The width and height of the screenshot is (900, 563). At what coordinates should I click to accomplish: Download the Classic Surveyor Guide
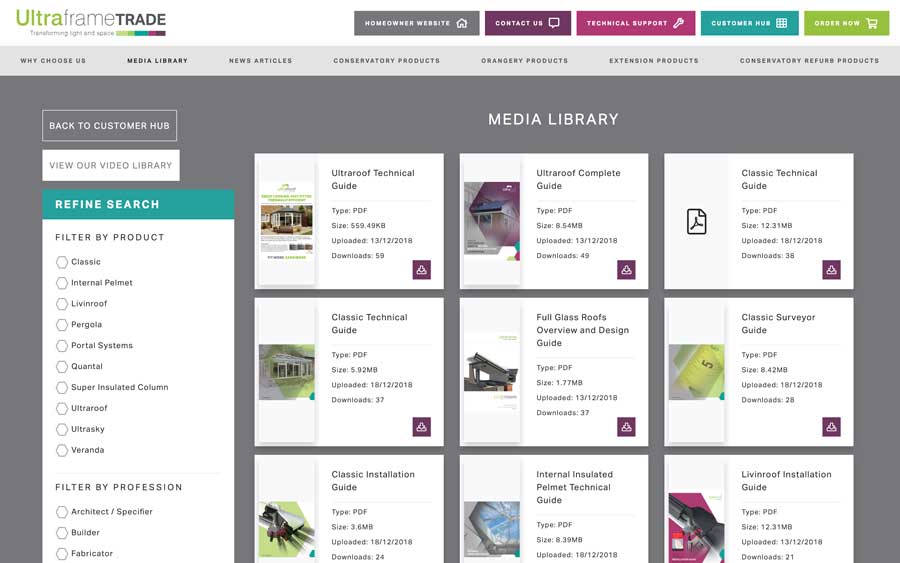tap(831, 427)
